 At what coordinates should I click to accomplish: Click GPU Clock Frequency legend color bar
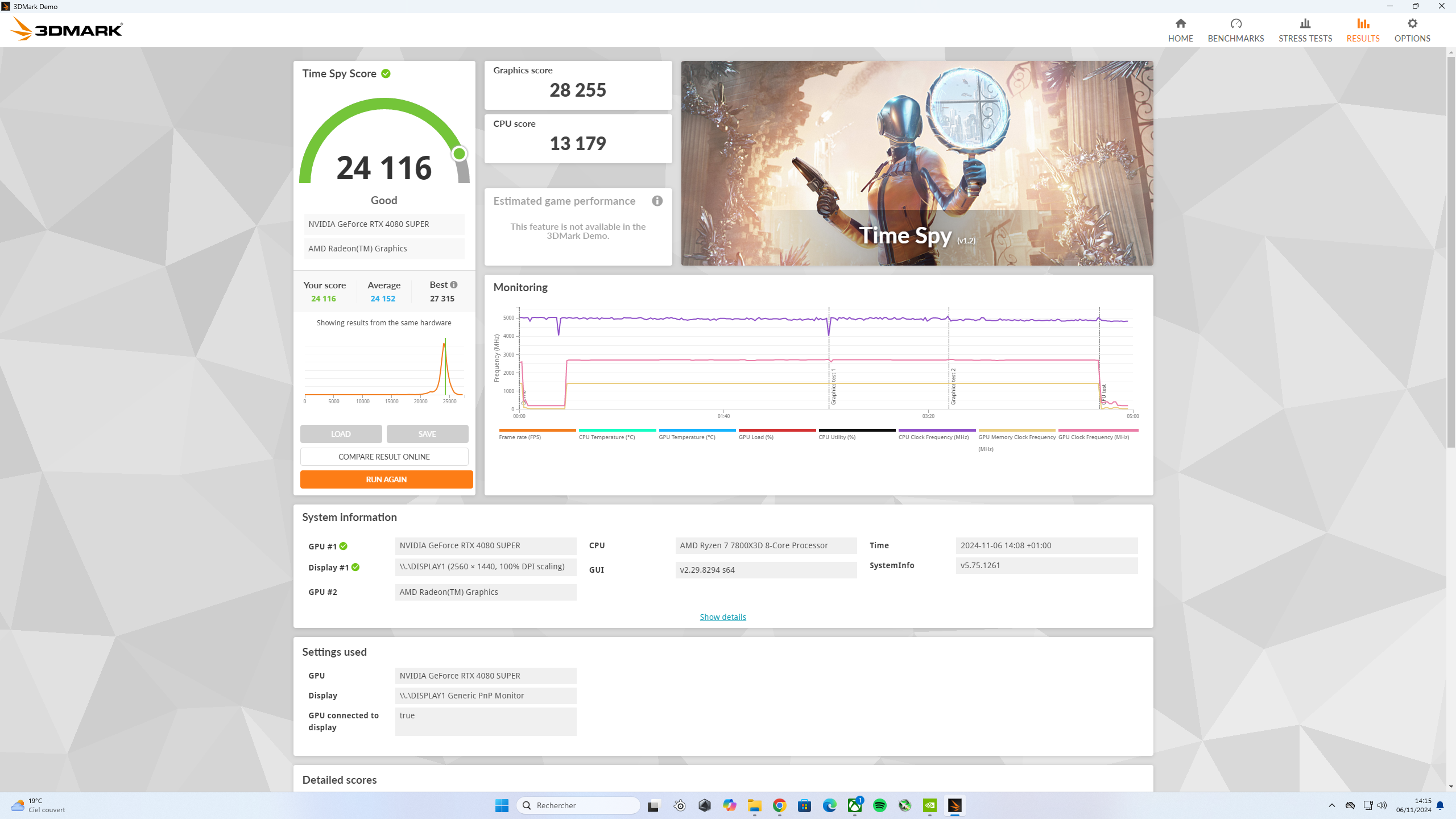point(1098,430)
